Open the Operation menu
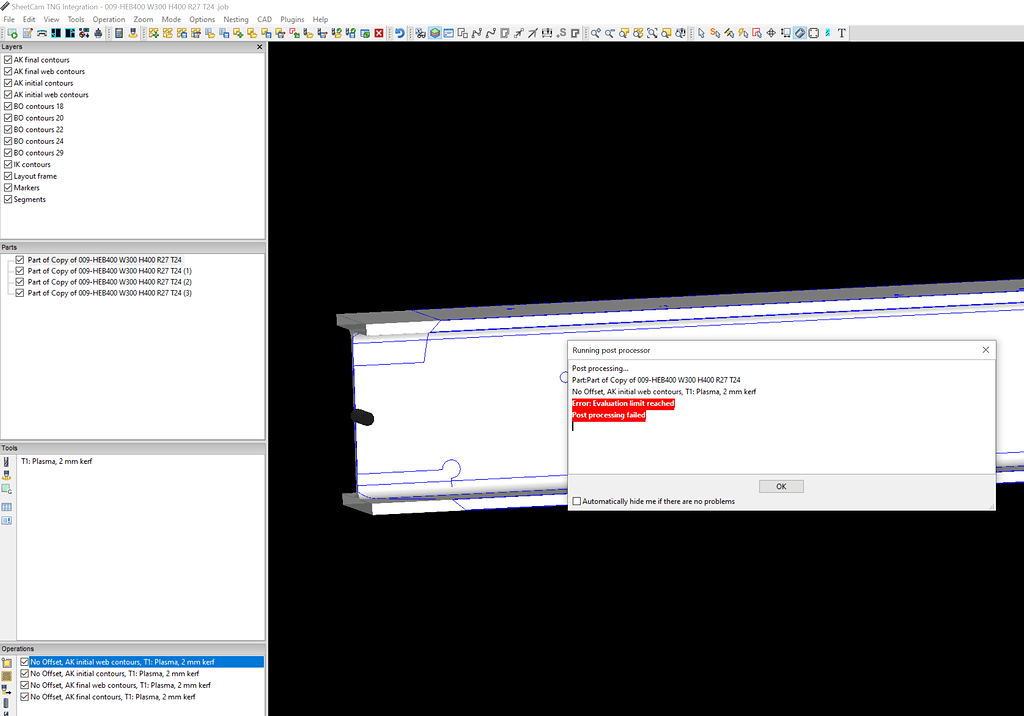Viewport: 1024px width, 716px height. click(x=108, y=18)
